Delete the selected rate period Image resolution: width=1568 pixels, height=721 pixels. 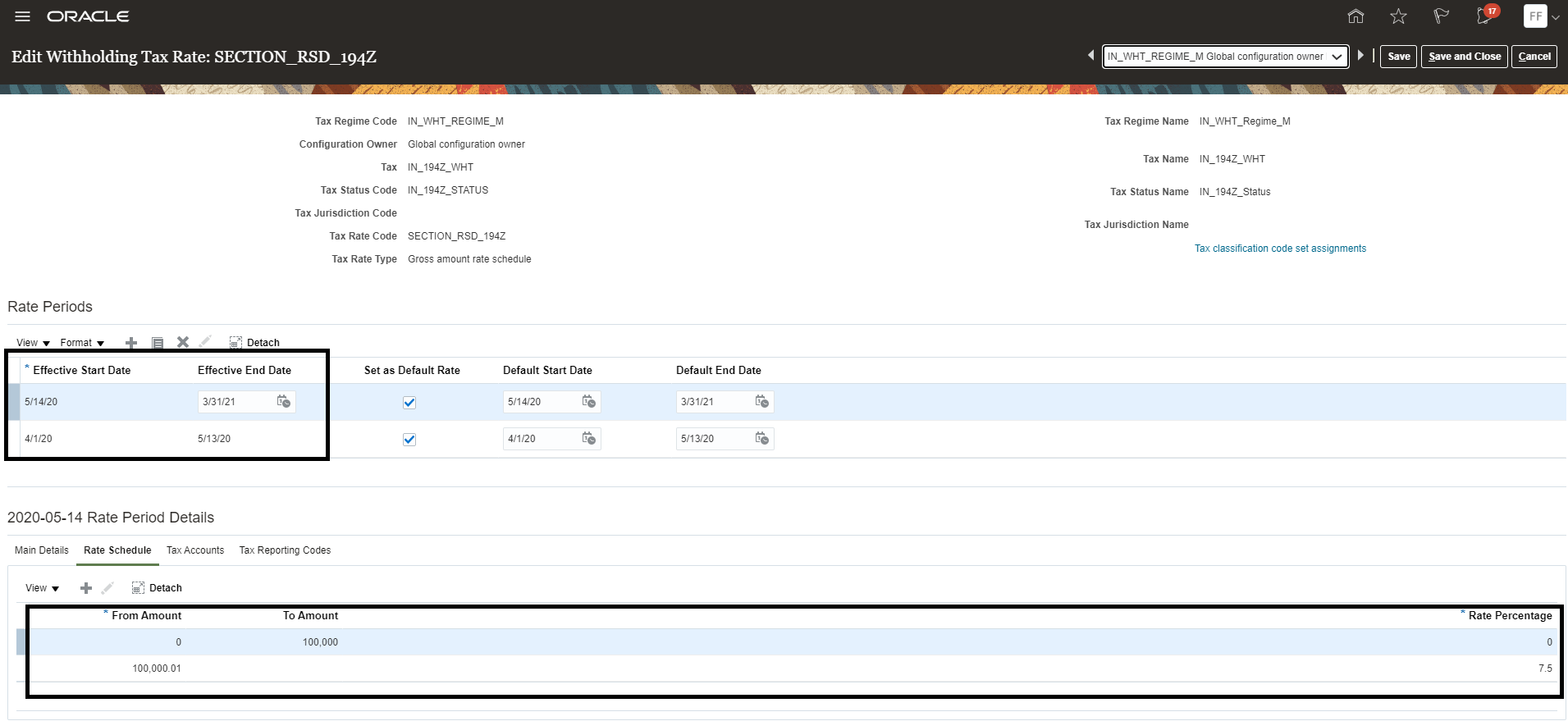[183, 342]
